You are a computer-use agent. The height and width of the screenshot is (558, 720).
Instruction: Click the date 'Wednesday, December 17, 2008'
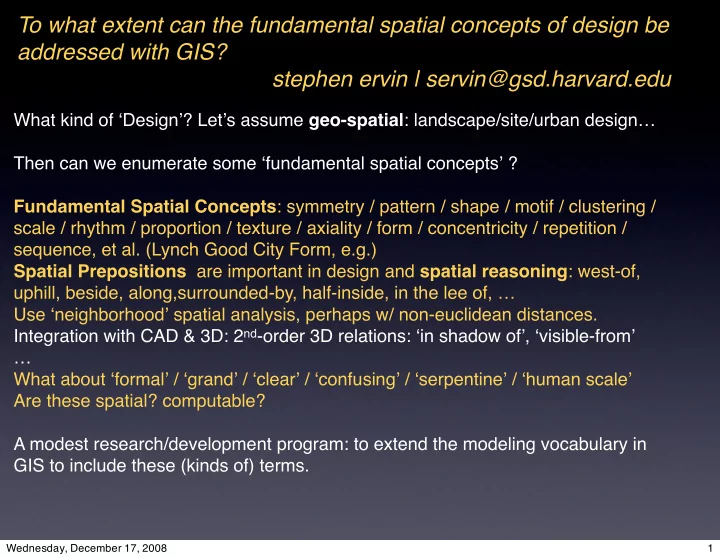click(x=86, y=548)
